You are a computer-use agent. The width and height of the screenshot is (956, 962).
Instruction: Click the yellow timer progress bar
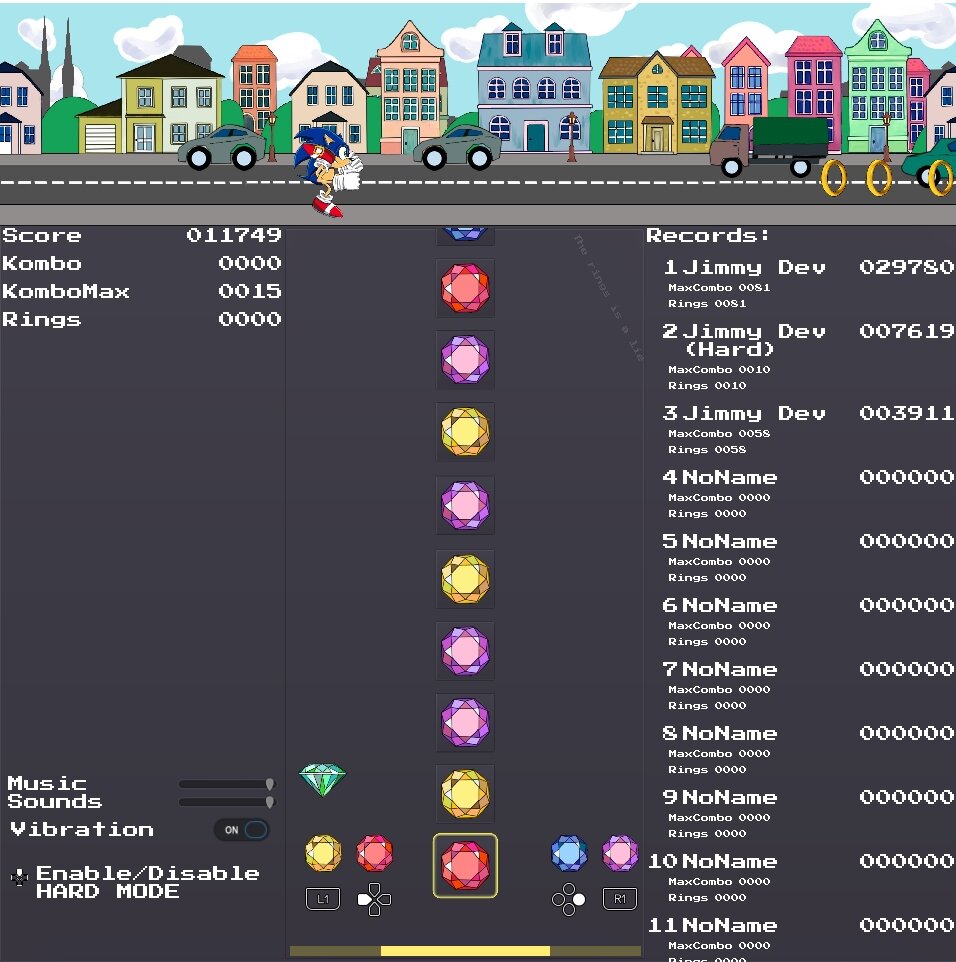pos(465,951)
